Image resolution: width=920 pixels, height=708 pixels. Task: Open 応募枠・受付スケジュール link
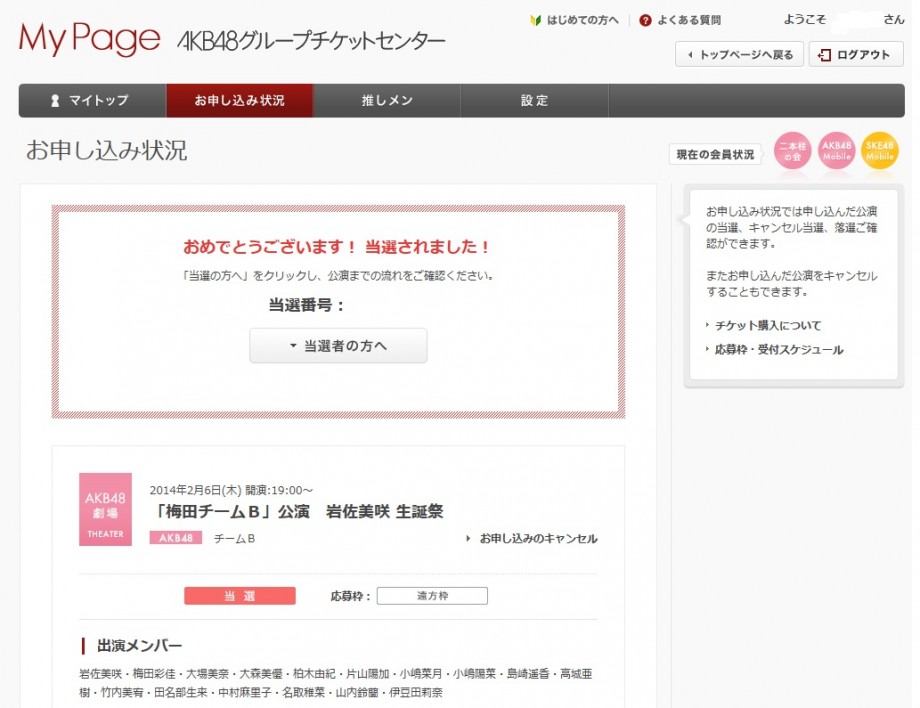(x=779, y=350)
